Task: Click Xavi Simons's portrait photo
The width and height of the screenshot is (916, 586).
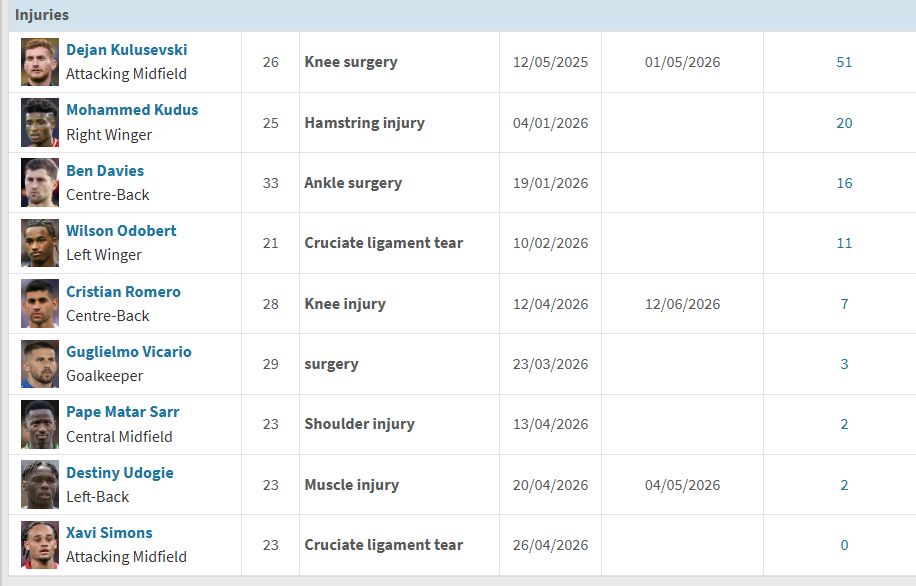Action: click(39, 544)
